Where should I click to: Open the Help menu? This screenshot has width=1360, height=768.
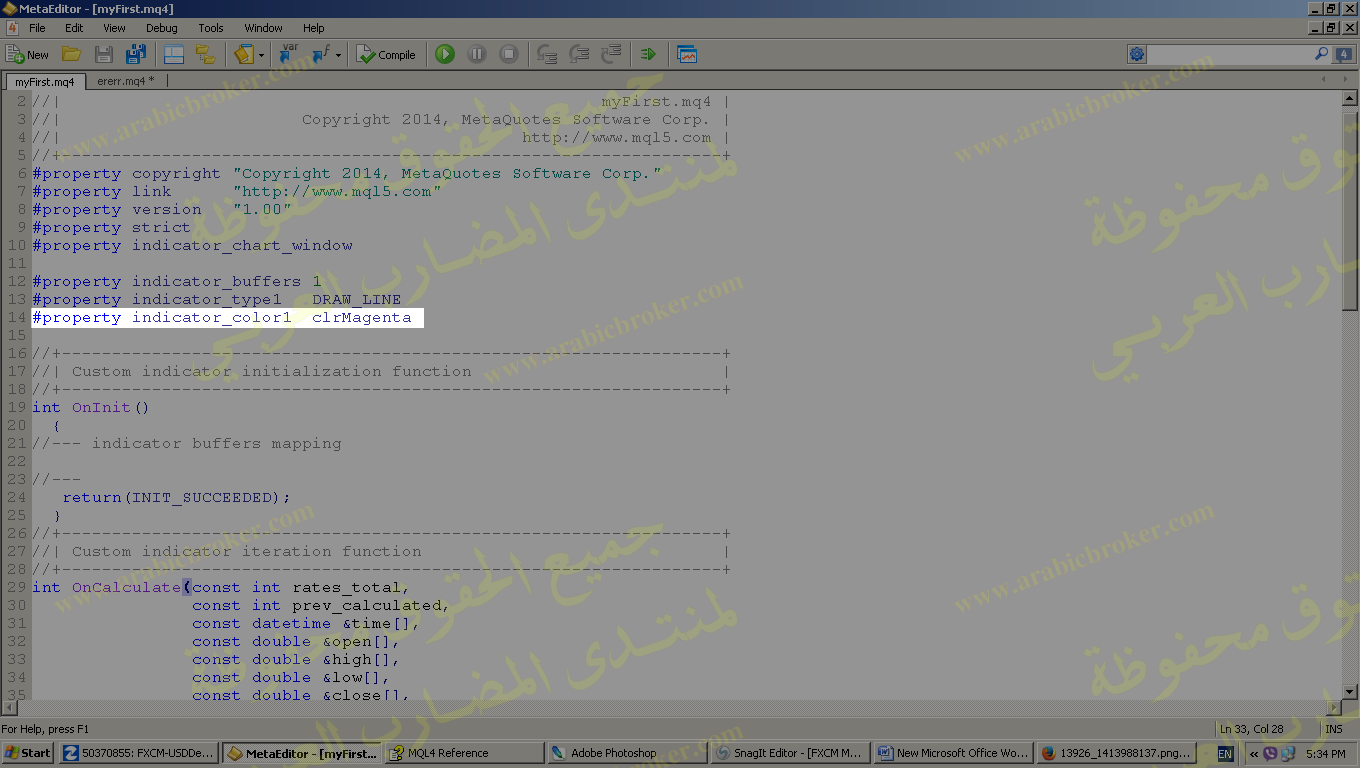[314, 28]
